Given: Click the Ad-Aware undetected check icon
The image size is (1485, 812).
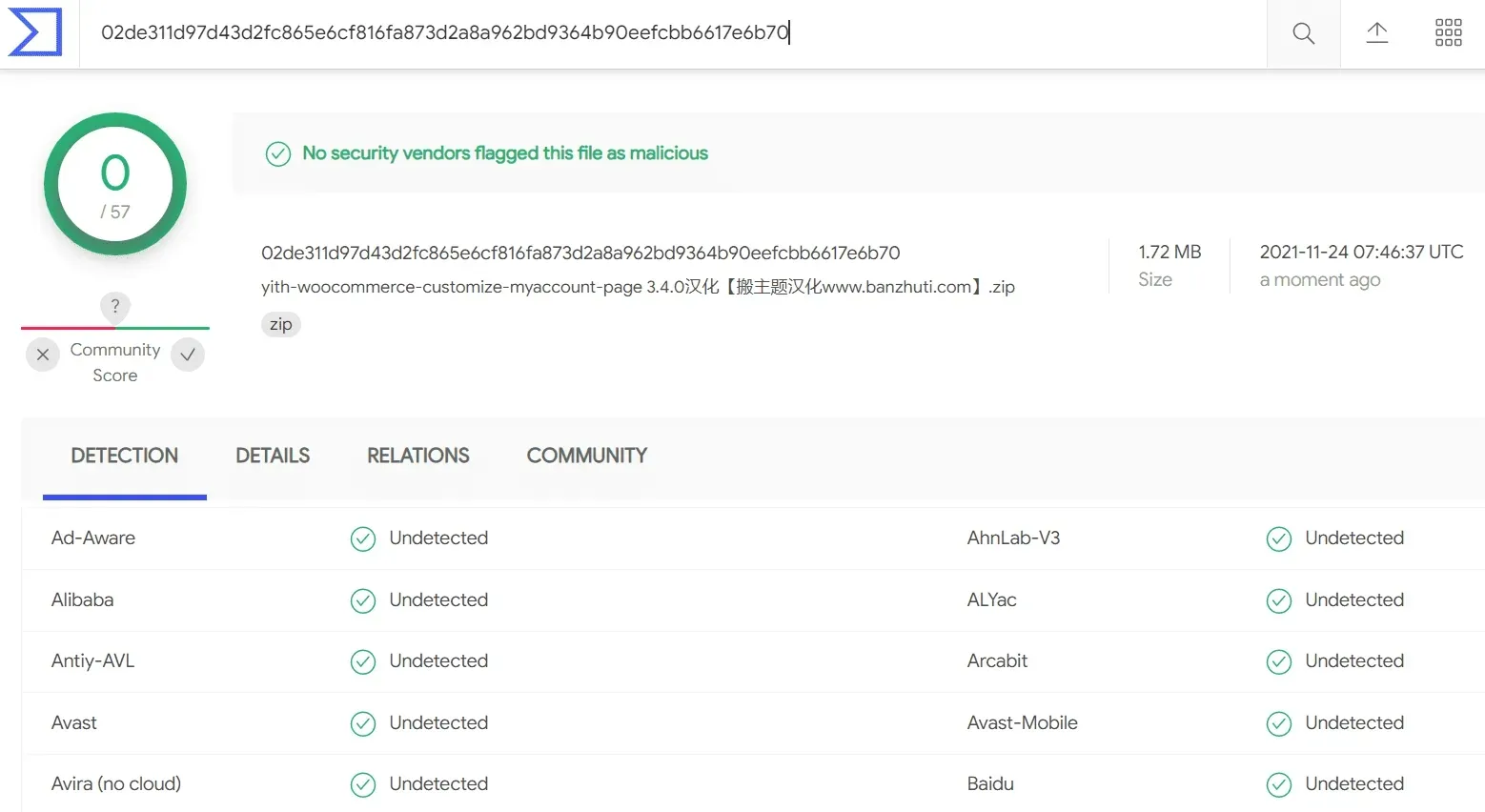Looking at the screenshot, I should click(x=363, y=538).
